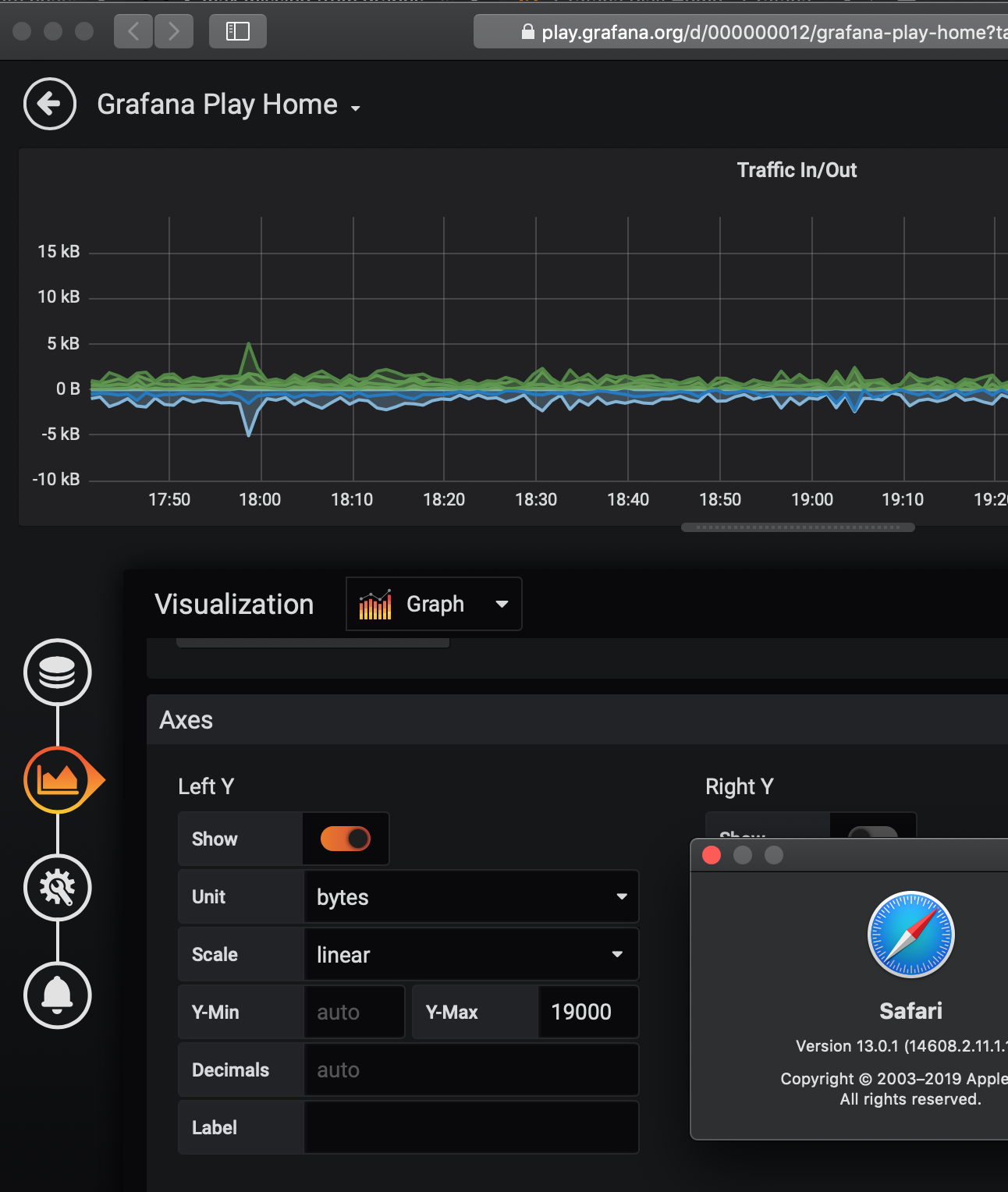Open the Queries database icon in sidebar
Viewport: 1008px width, 1192px height.
(57, 672)
